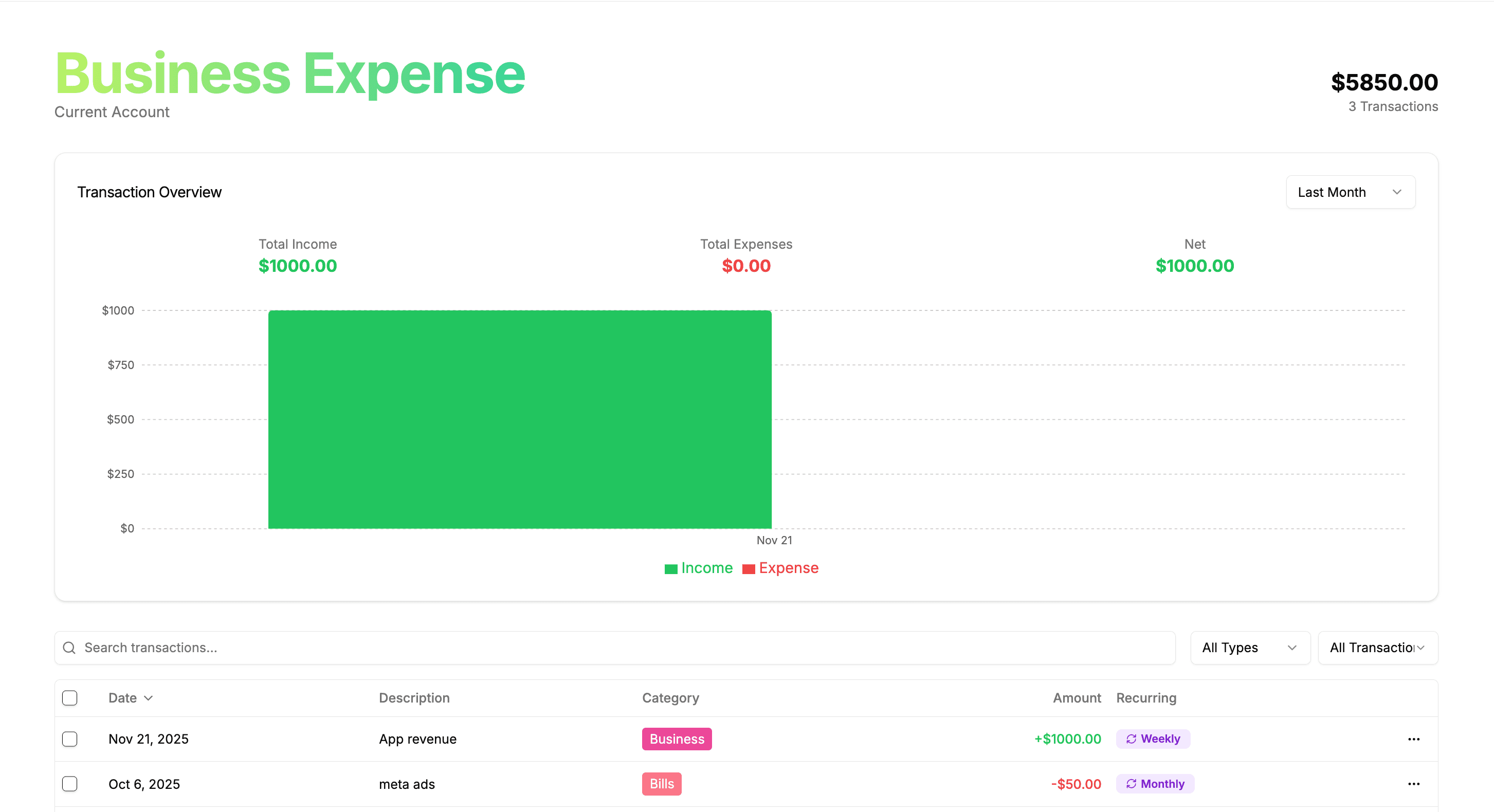Click the Bills category tag
The height and width of the screenshot is (812, 1494).
click(x=661, y=784)
